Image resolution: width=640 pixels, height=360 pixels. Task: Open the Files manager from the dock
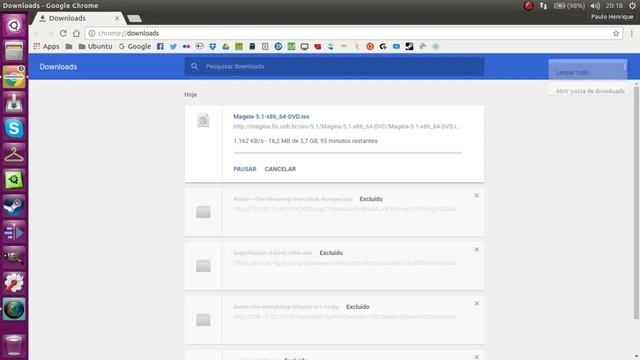point(14,51)
